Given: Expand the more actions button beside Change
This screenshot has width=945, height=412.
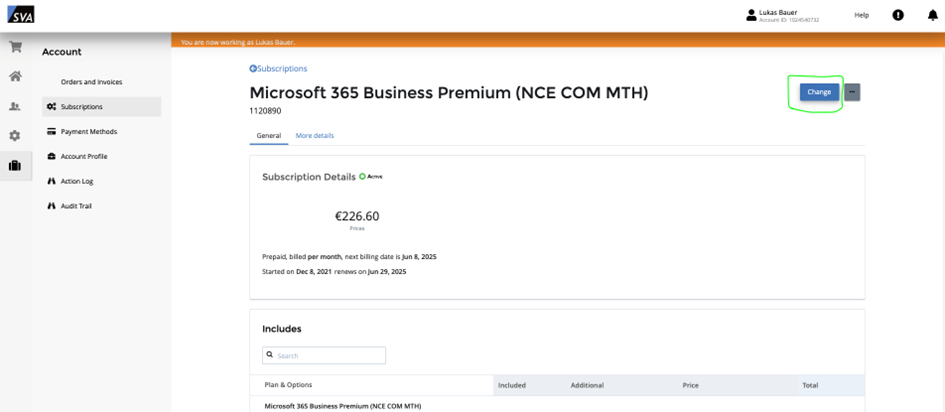Looking at the screenshot, I should [852, 92].
